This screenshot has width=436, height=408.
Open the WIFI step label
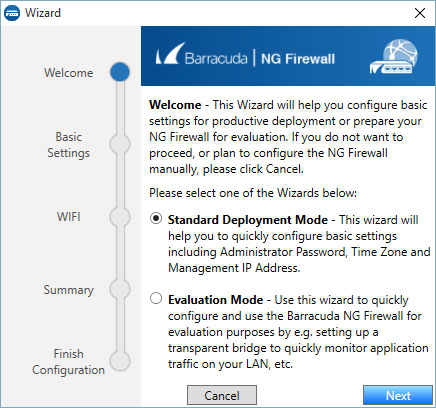point(69,217)
